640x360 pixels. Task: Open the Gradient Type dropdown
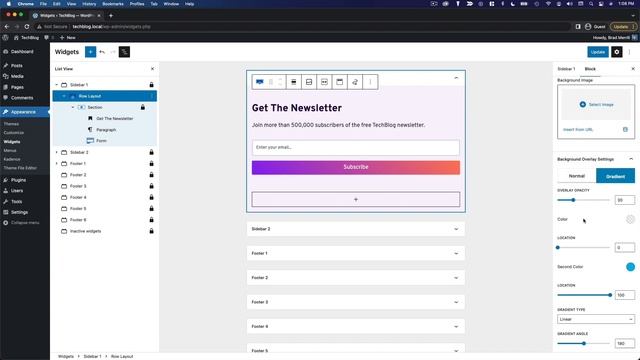pos(596,319)
